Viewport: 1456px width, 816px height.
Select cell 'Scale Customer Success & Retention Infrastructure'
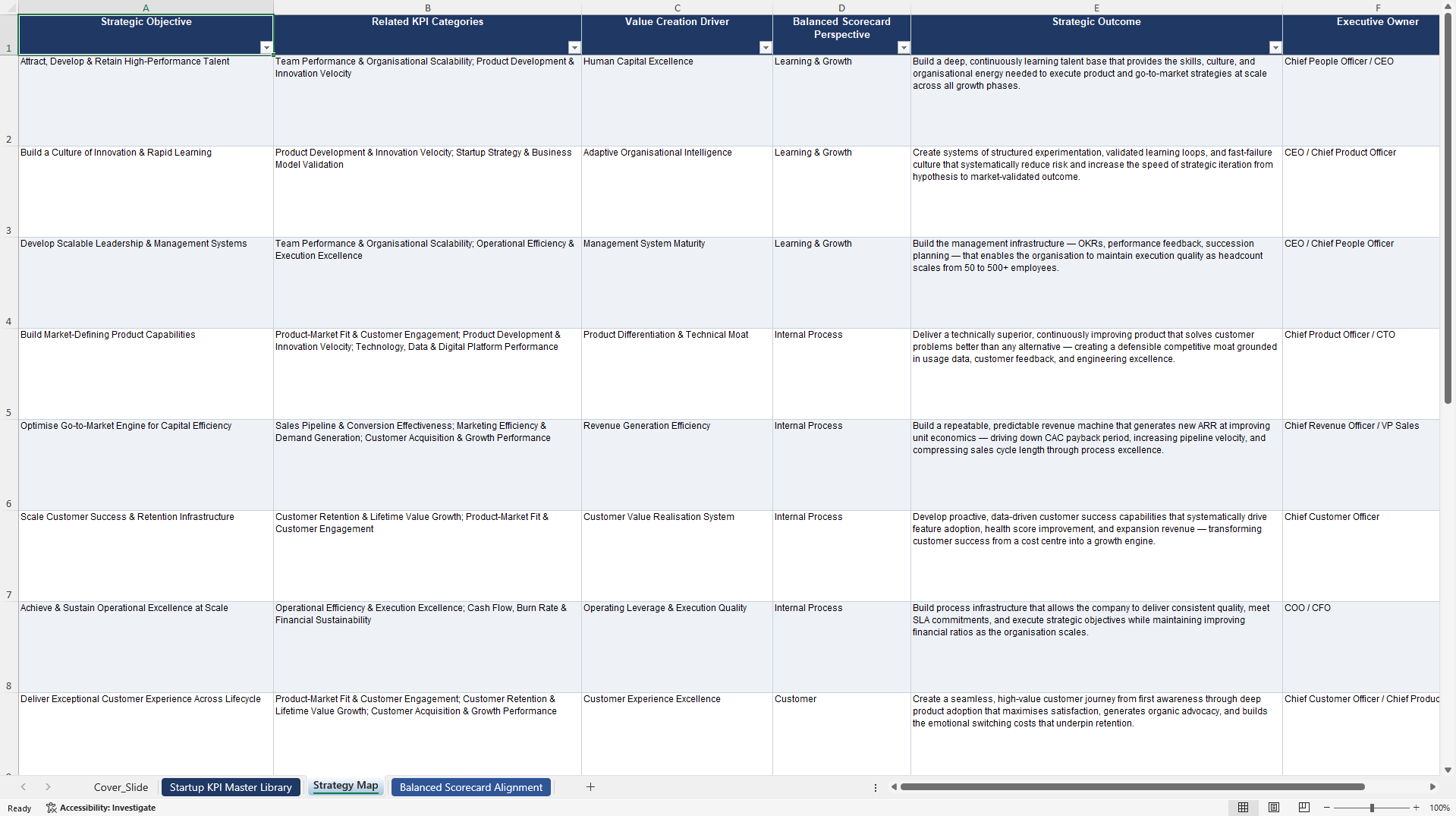click(146, 556)
